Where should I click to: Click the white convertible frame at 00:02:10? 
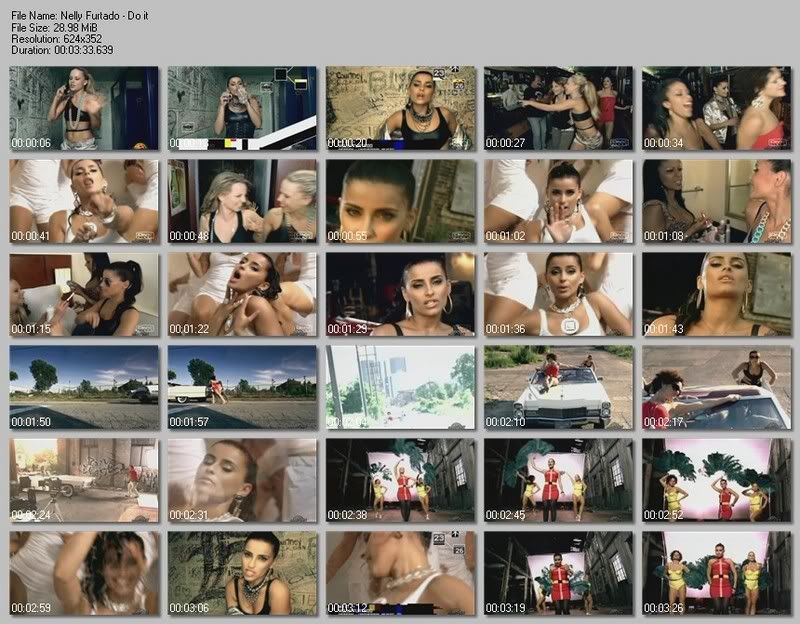tap(559, 388)
